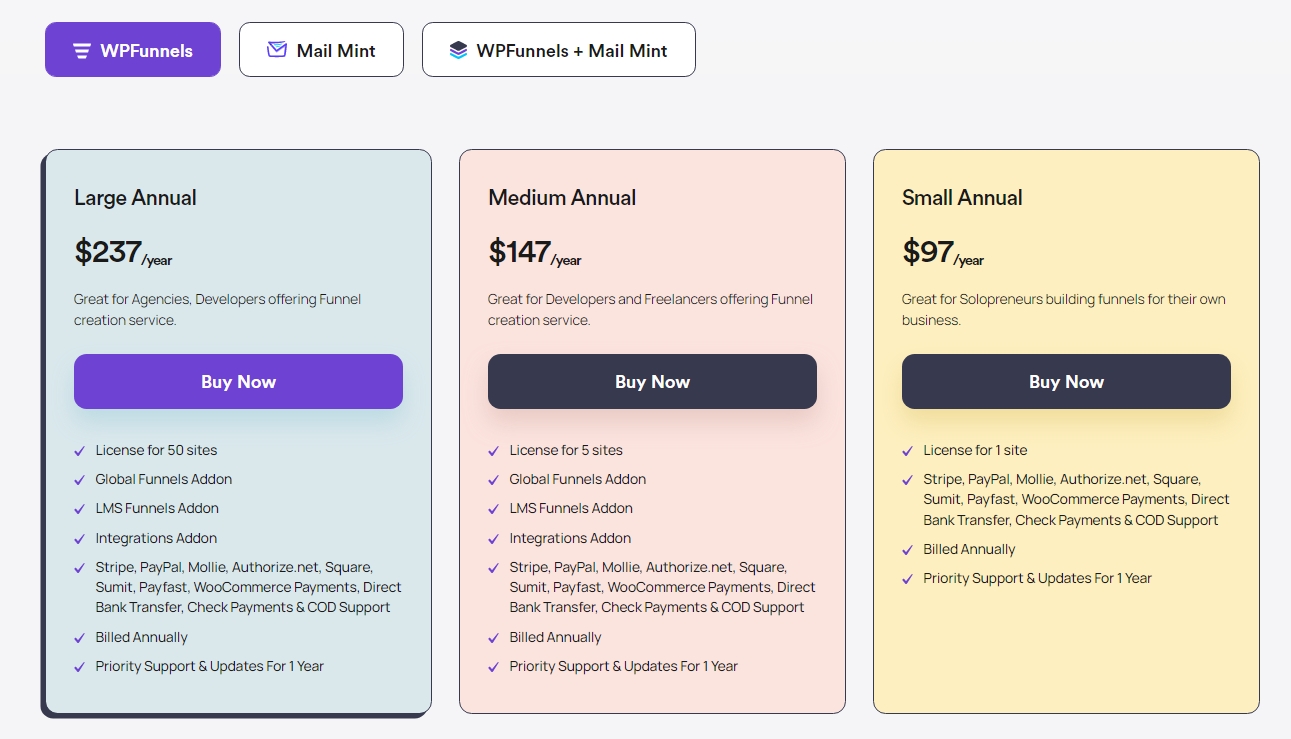
Task: Click Large Annual Billed Annually checkmark
Action: (x=80, y=638)
